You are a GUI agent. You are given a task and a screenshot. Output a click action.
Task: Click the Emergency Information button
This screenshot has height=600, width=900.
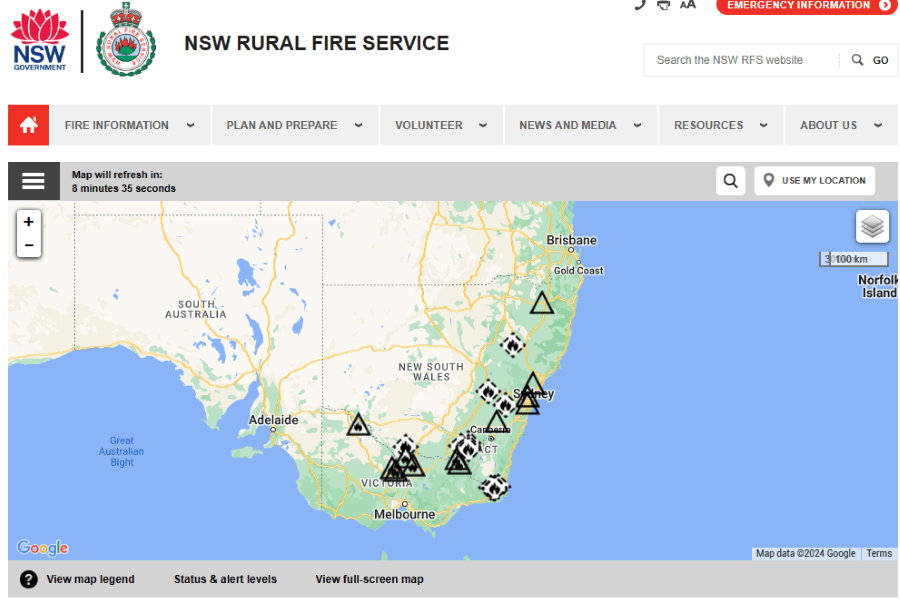pyautogui.click(x=806, y=6)
